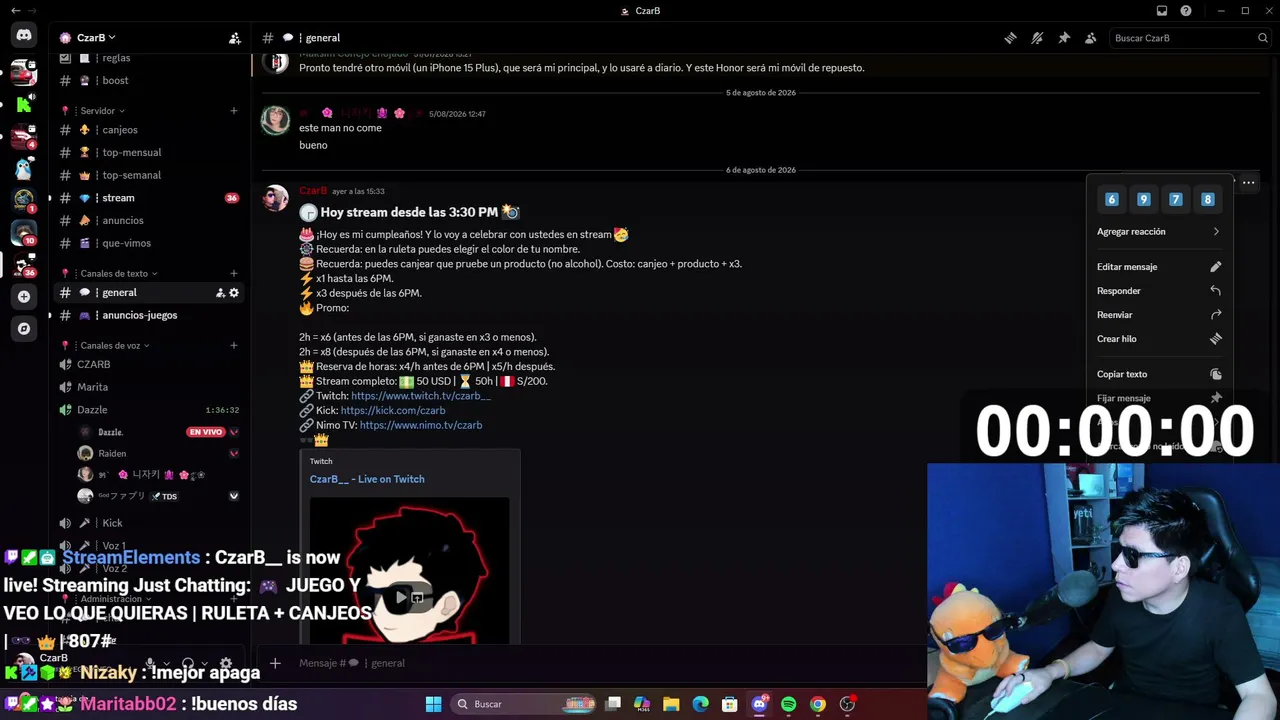Add a server with the plus button
Screen dimensions: 1280x720
tap(24, 296)
